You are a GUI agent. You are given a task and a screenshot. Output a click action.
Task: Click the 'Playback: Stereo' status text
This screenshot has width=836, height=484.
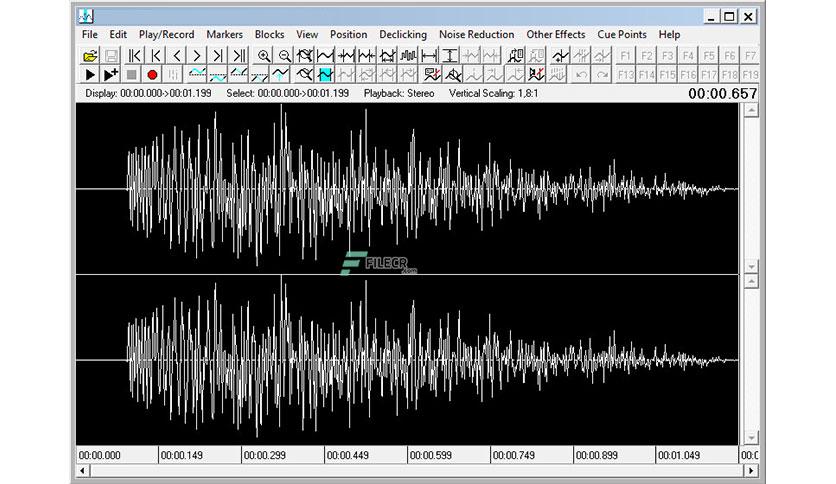(399, 93)
